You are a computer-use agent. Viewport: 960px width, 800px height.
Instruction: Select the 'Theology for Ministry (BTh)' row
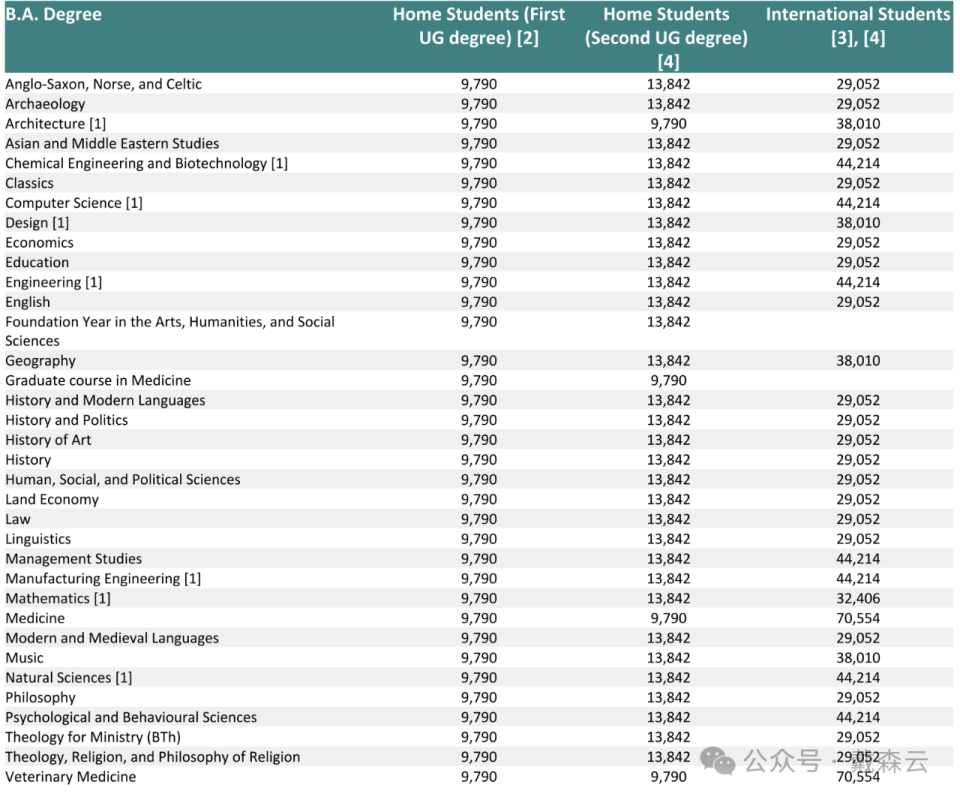tap(90, 737)
